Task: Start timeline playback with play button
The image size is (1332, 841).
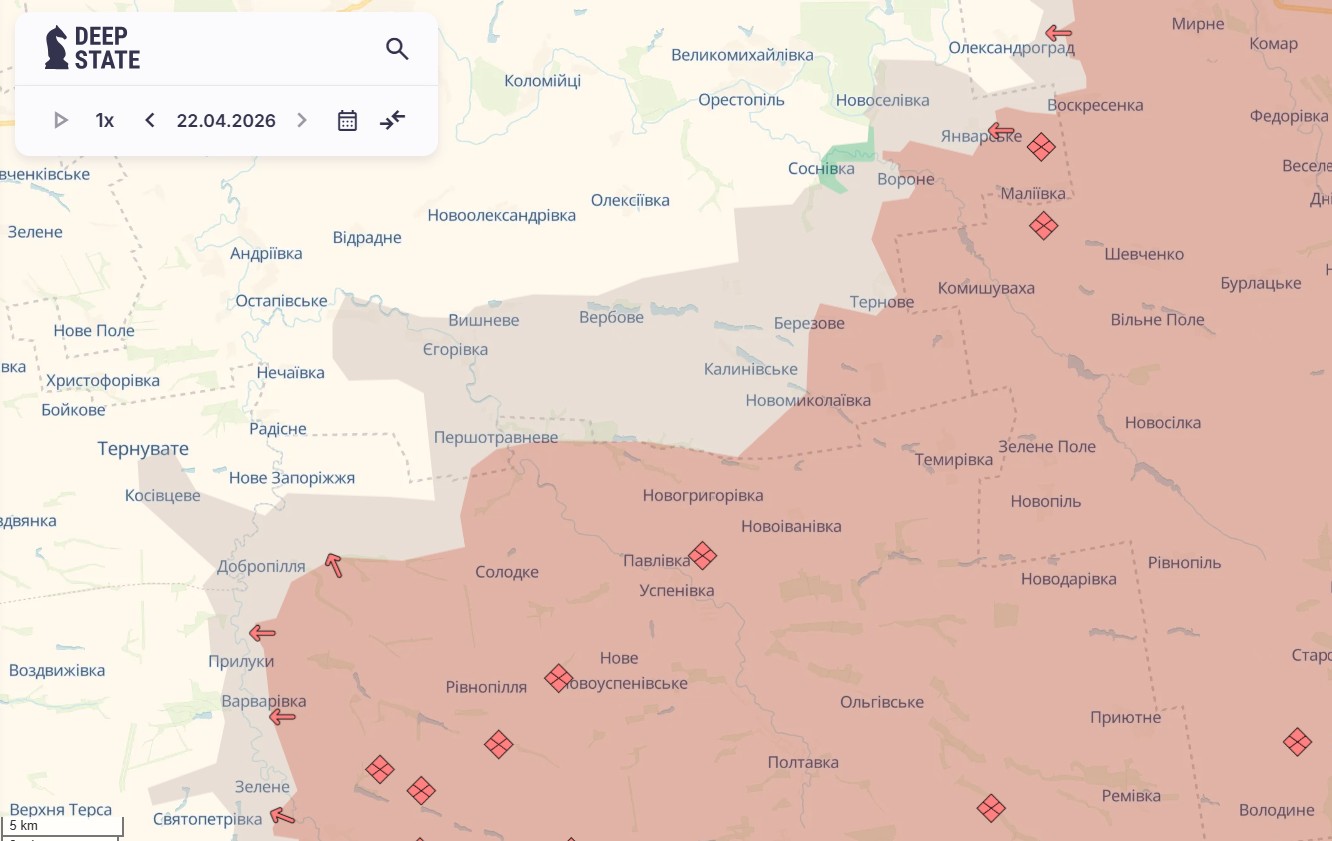Action: point(60,121)
